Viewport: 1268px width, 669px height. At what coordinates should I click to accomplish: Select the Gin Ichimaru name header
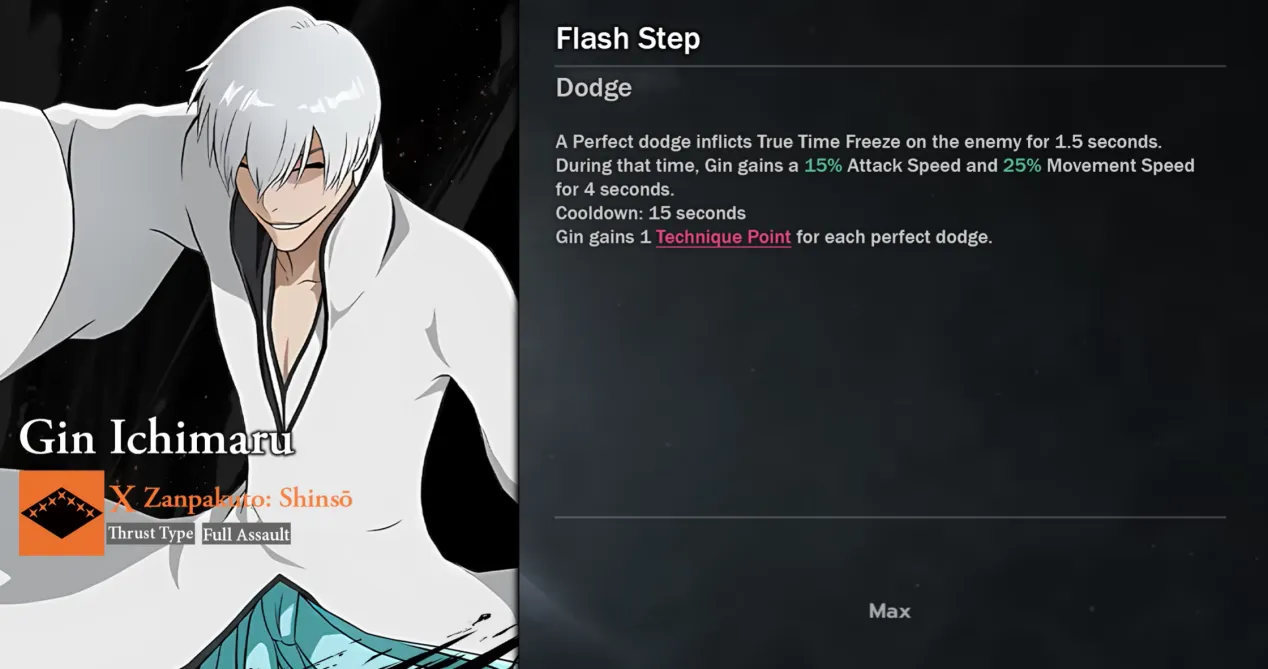(x=156, y=437)
